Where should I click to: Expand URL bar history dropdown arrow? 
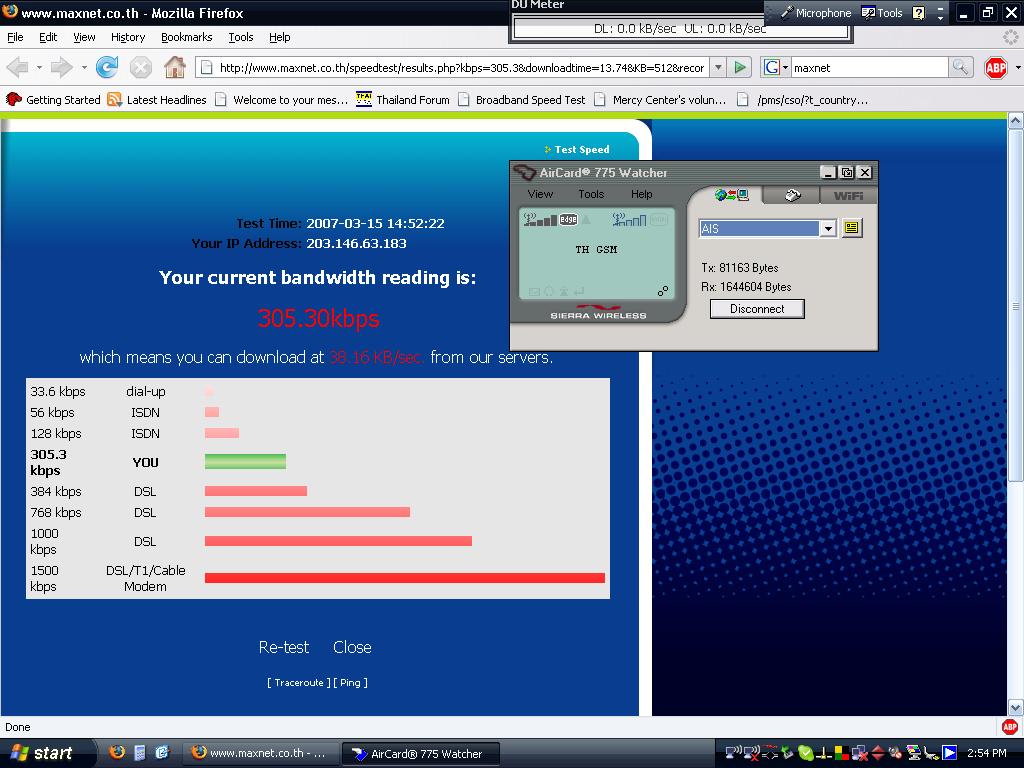(718, 67)
